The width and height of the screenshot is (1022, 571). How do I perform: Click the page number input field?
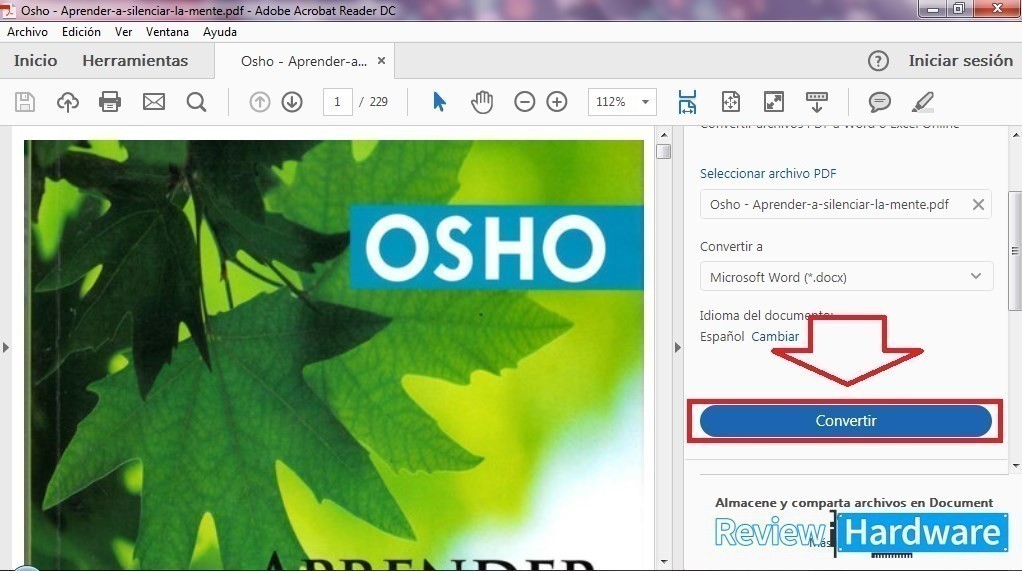[x=338, y=102]
